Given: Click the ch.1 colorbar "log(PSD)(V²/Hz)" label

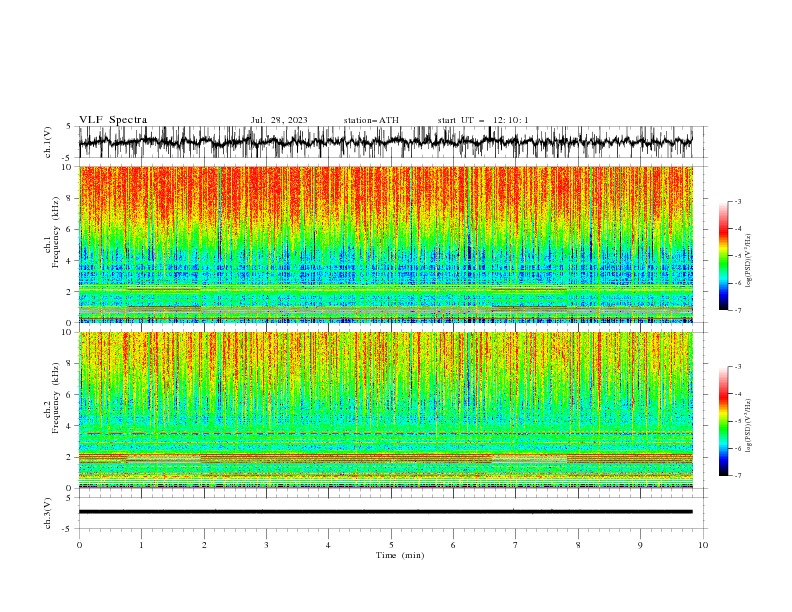Looking at the screenshot, I should [749, 261].
